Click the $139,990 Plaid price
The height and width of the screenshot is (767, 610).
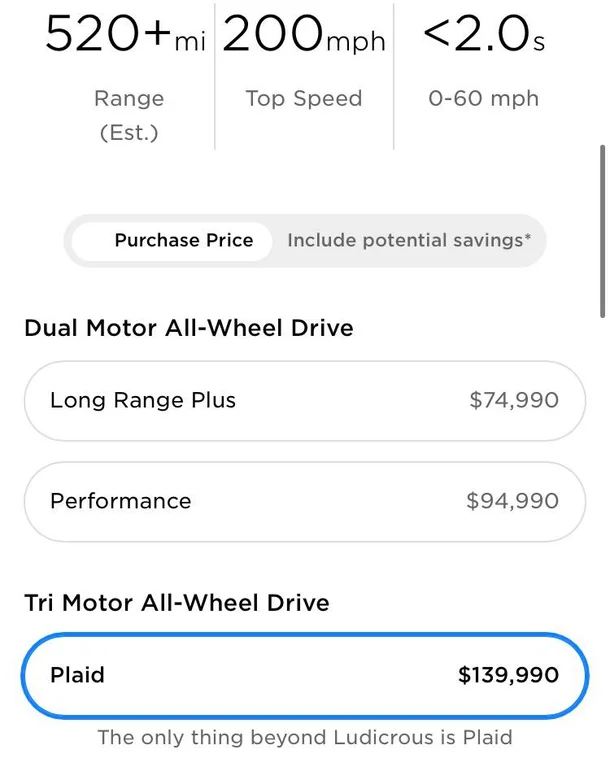[x=508, y=675]
